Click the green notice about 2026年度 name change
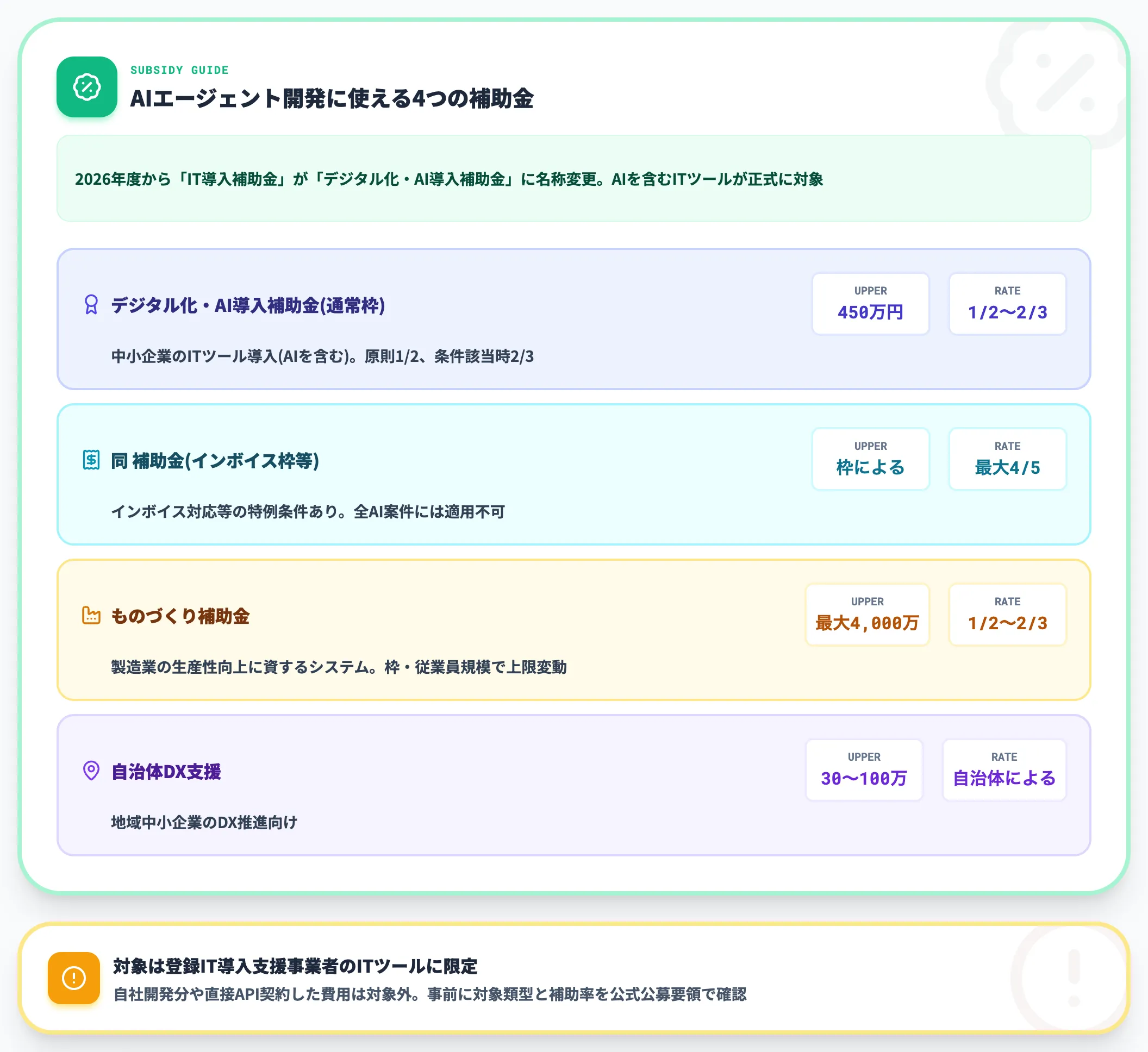The width and height of the screenshot is (1148, 1052). pyautogui.click(x=573, y=178)
